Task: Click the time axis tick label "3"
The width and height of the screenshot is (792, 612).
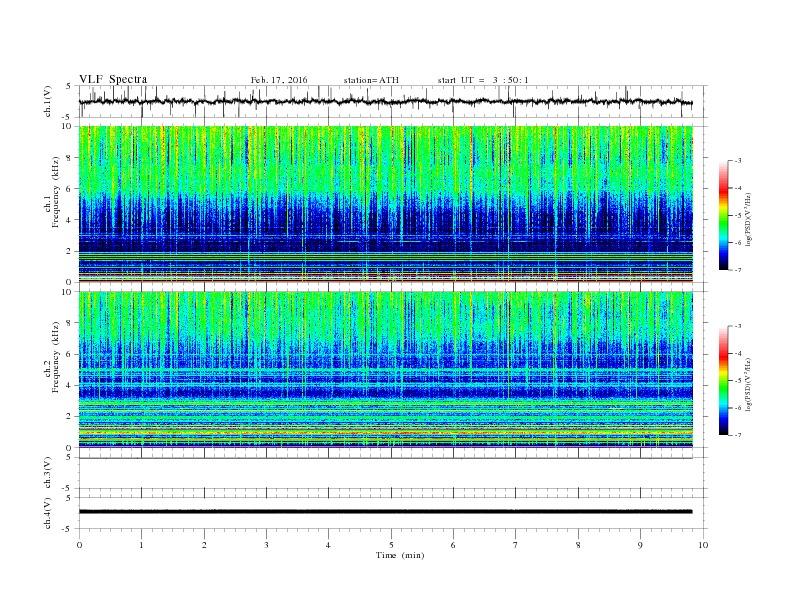Action: (266, 545)
